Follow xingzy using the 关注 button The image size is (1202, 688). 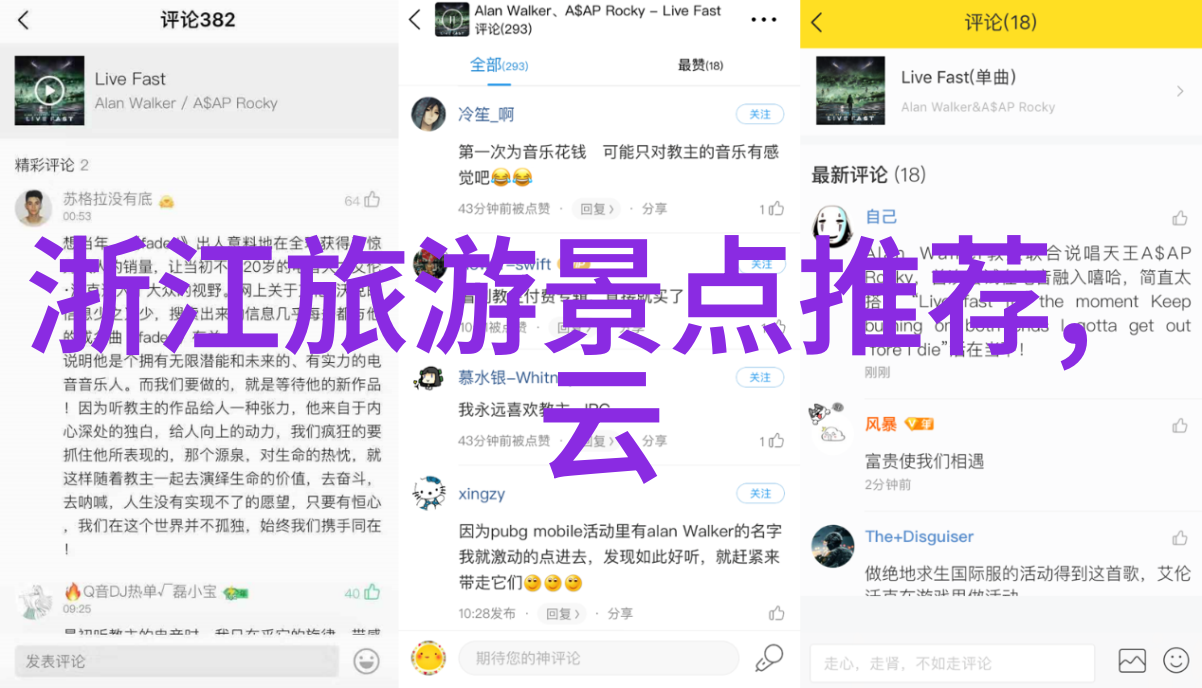point(760,493)
